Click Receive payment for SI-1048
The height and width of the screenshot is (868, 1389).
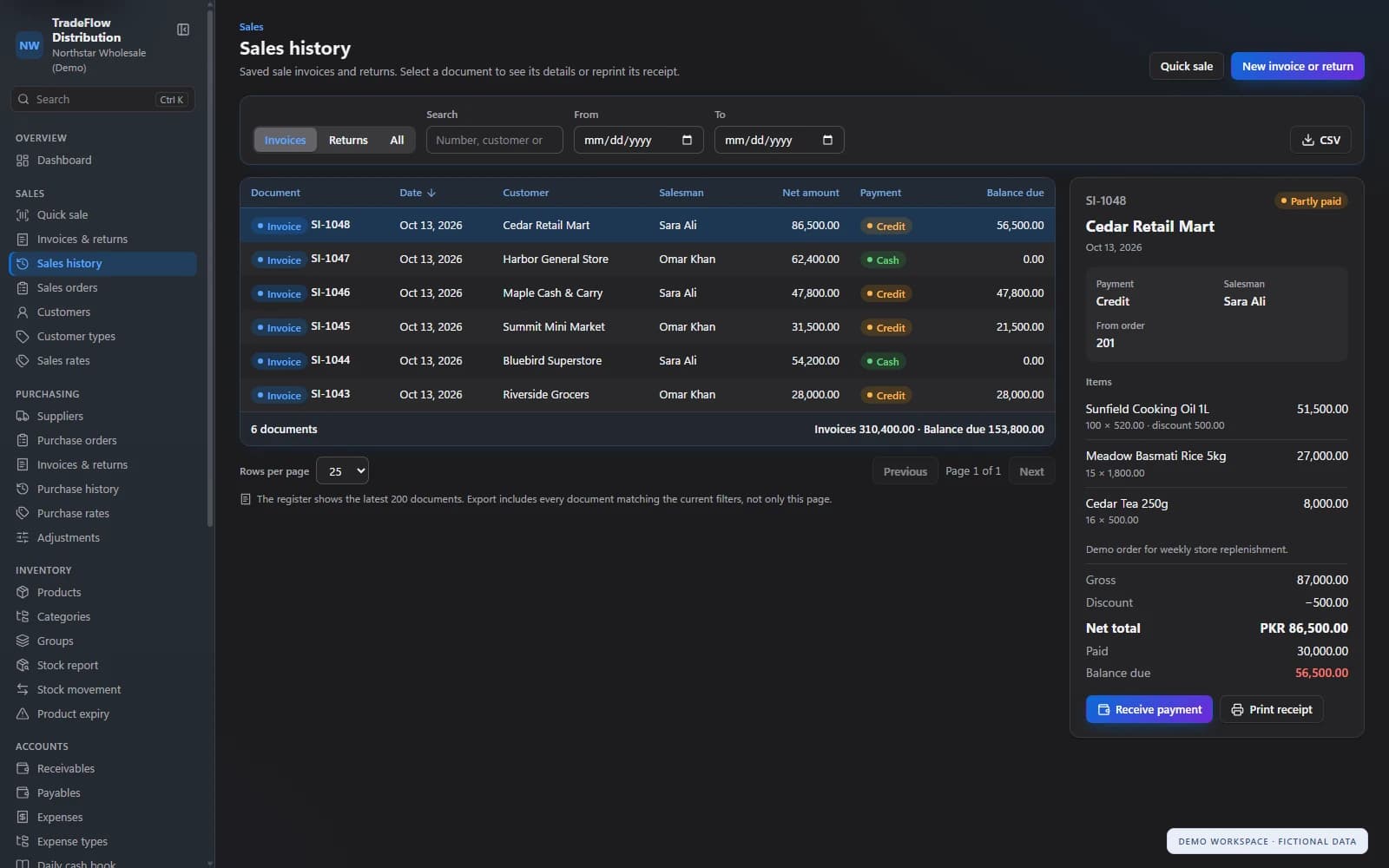1149,709
